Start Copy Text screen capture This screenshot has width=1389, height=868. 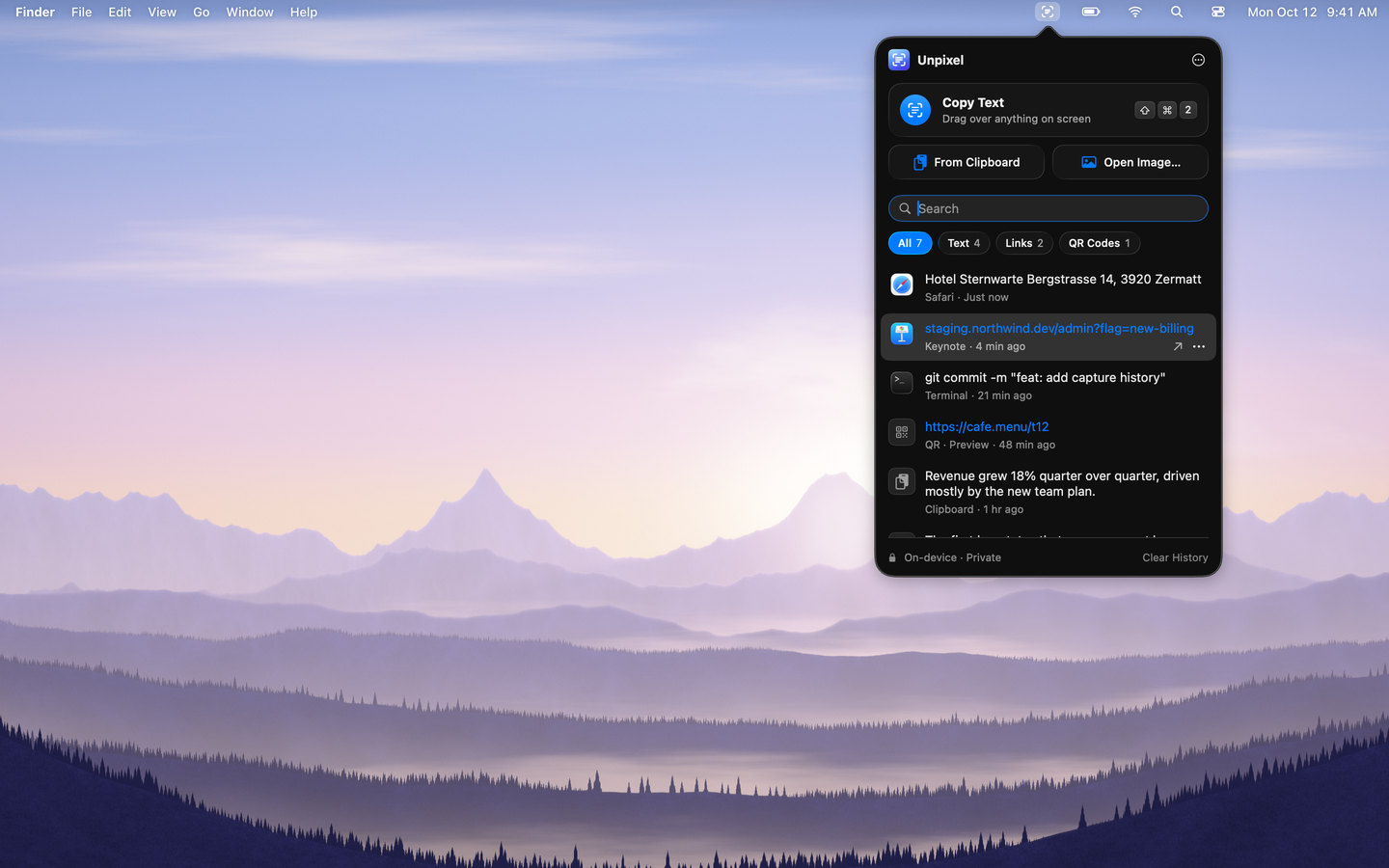(1048, 110)
